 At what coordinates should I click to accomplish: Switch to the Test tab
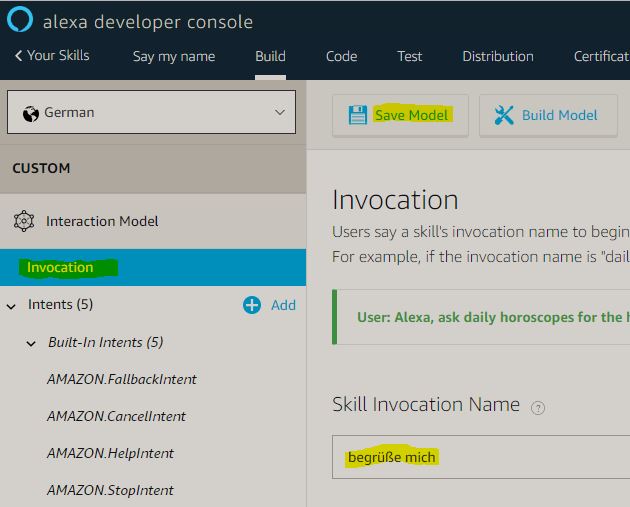[410, 56]
